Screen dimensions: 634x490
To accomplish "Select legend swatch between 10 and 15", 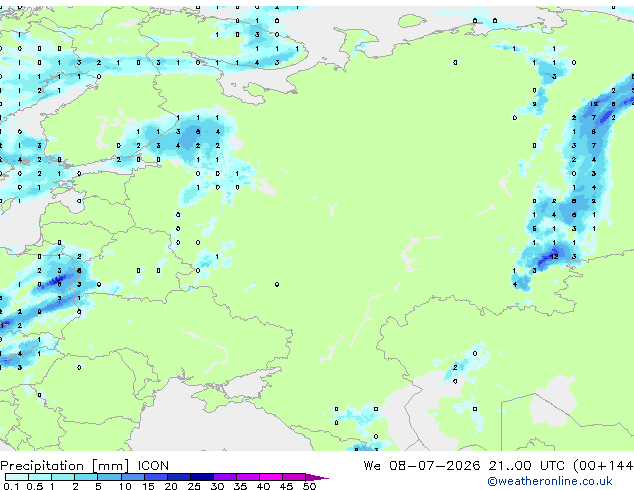I will [x=133, y=477].
